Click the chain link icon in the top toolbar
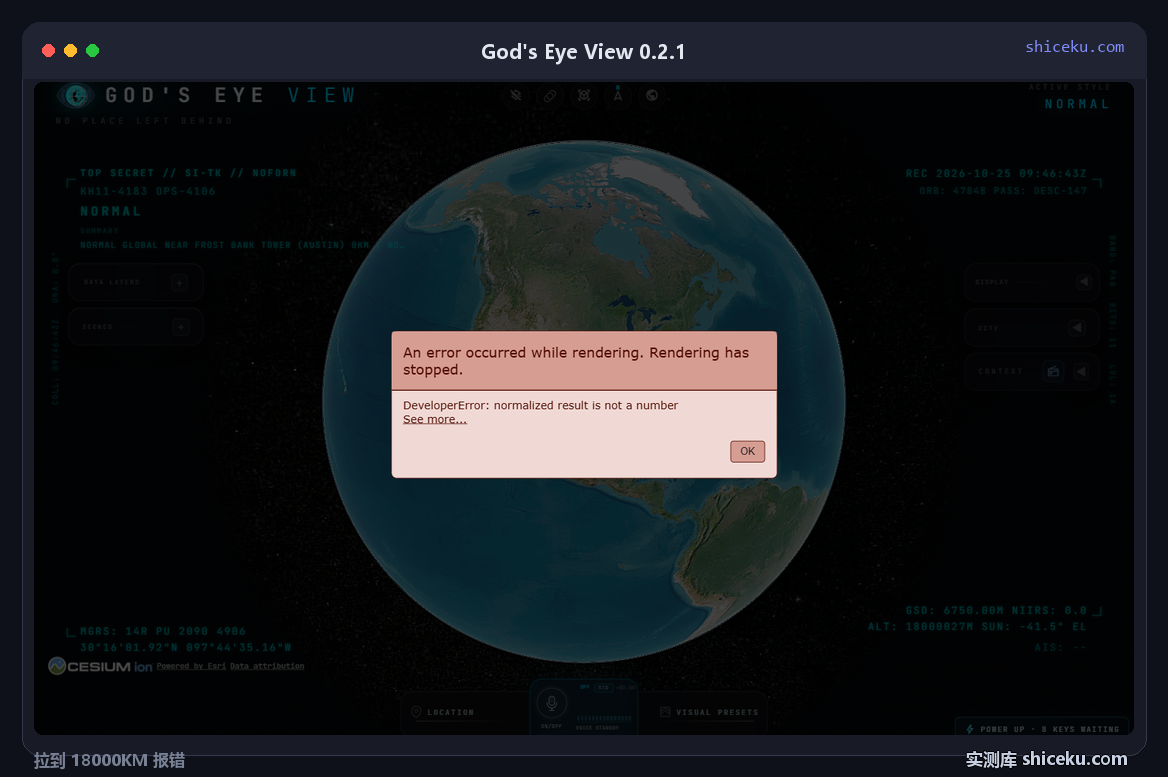The image size is (1168, 777). pos(550,95)
